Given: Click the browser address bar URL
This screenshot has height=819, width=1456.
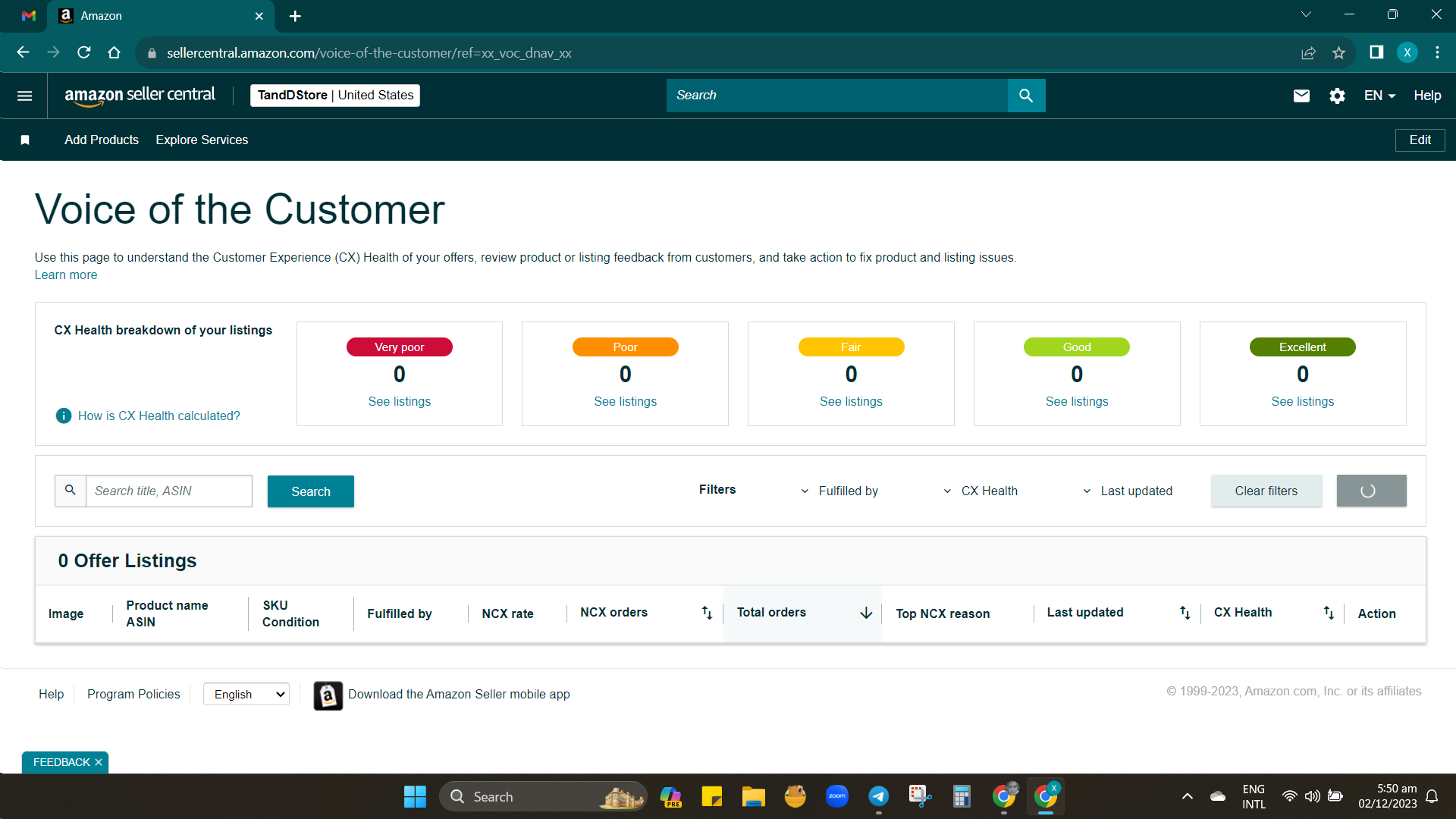Looking at the screenshot, I should tap(369, 53).
